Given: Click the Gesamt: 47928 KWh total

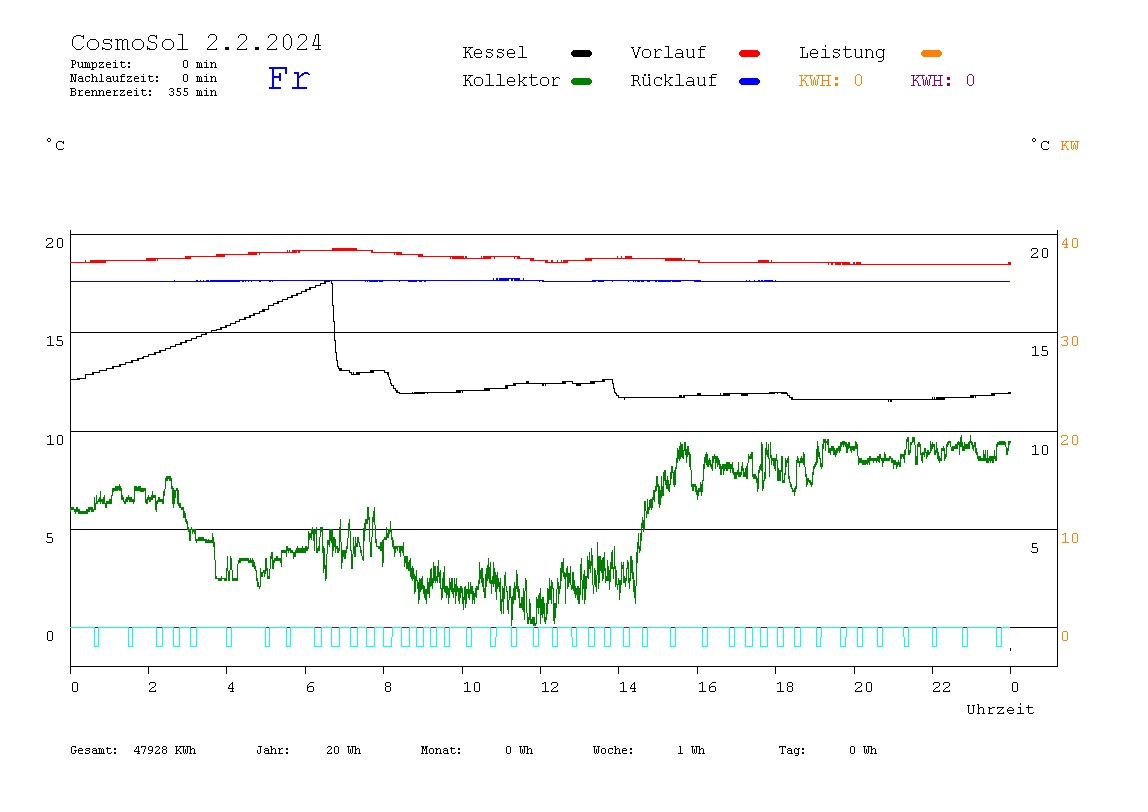Looking at the screenshot, I should coord(133,750).
